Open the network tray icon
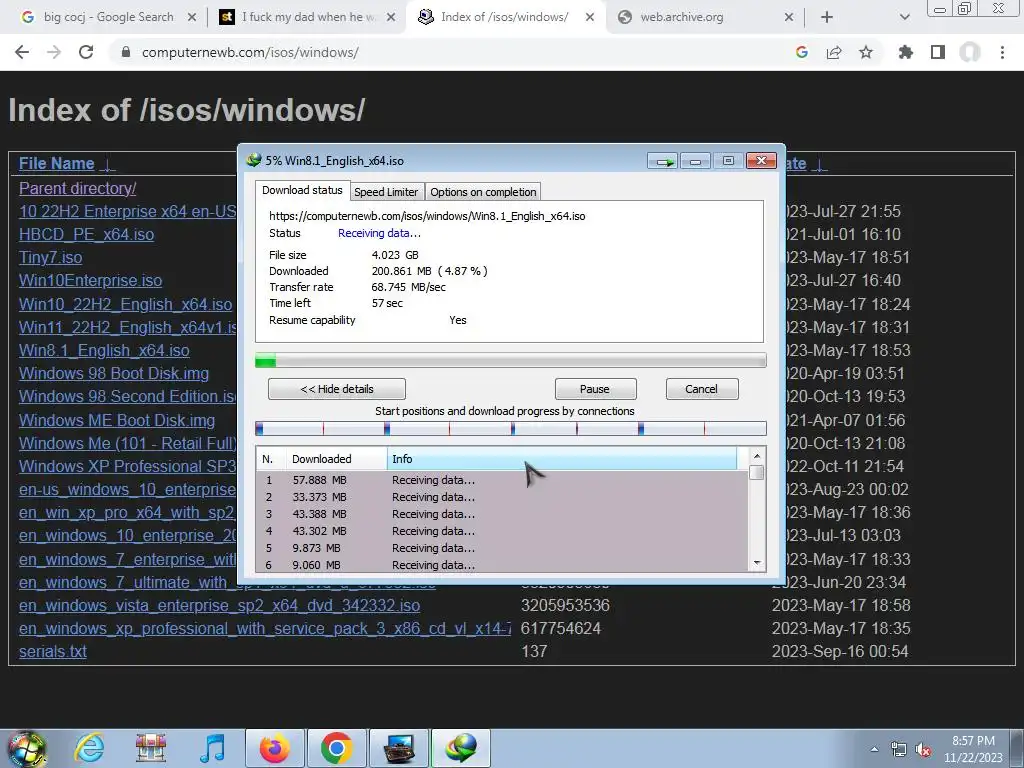This screenshot has width=1024, height=768. pos(899,750)
